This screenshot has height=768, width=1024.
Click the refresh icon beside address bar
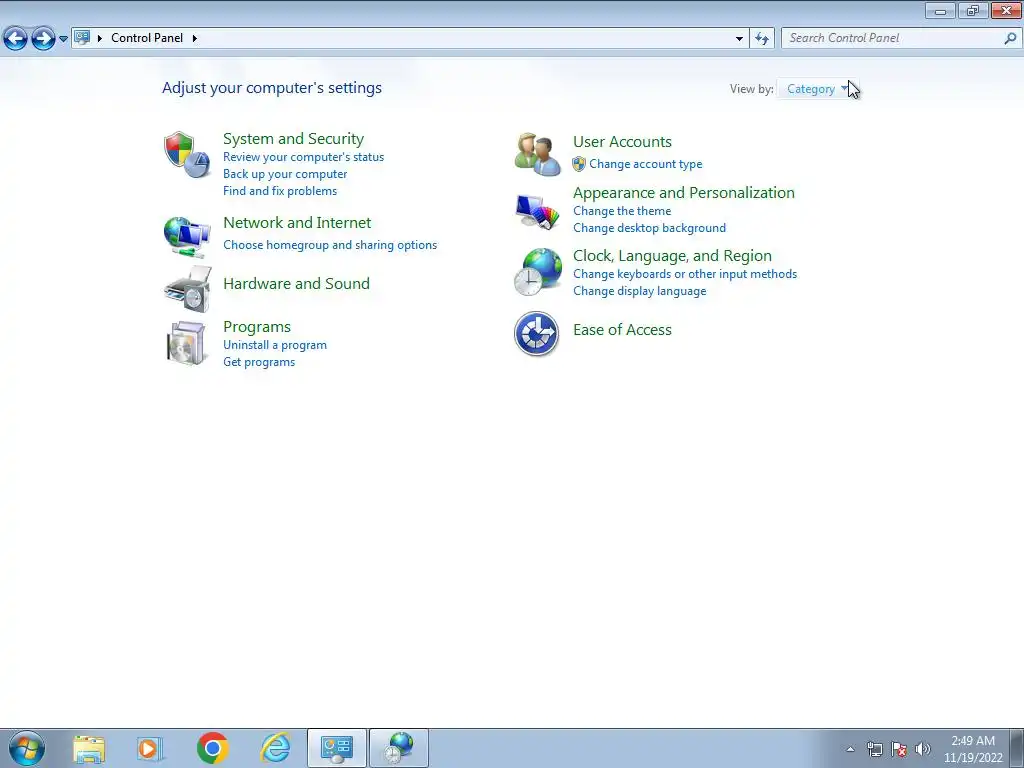click(x=762, y=39)
